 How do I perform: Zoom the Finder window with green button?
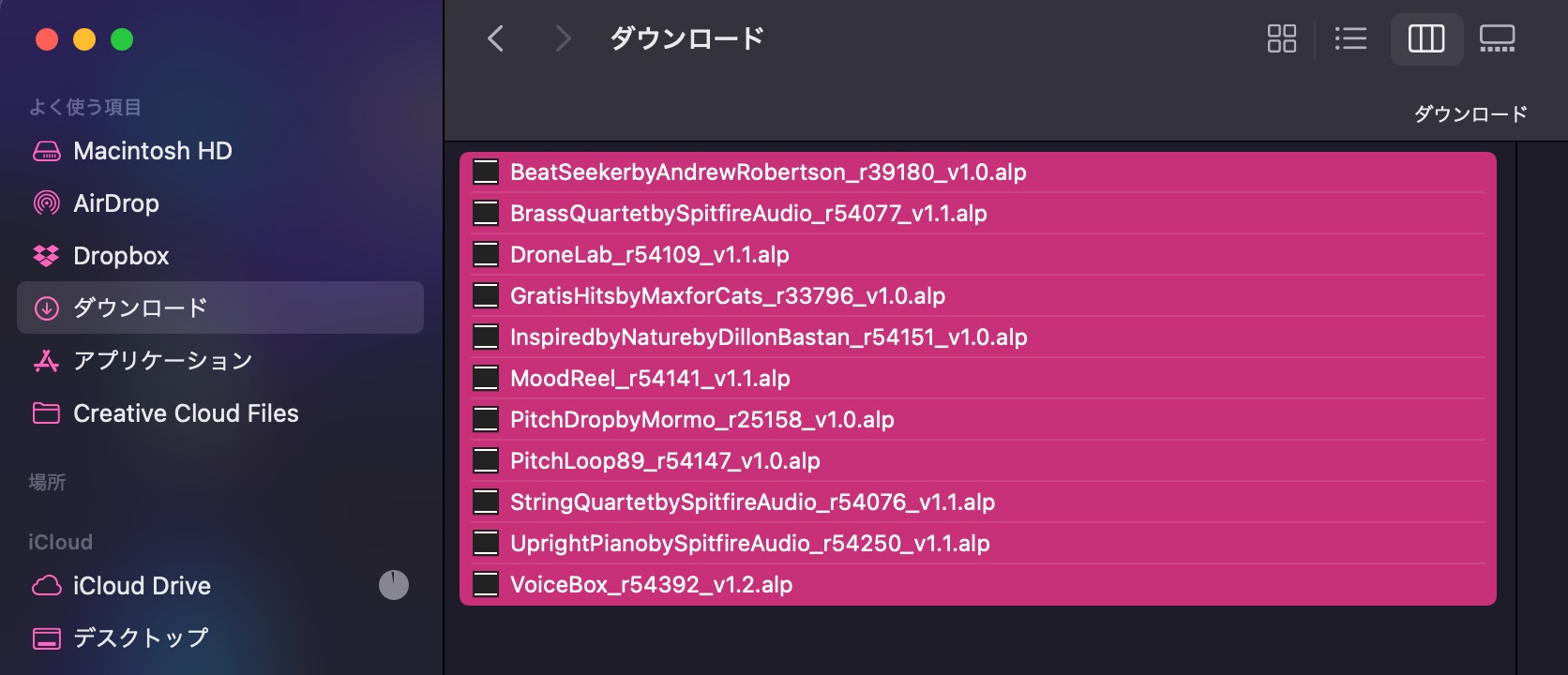tap(122, 39)
